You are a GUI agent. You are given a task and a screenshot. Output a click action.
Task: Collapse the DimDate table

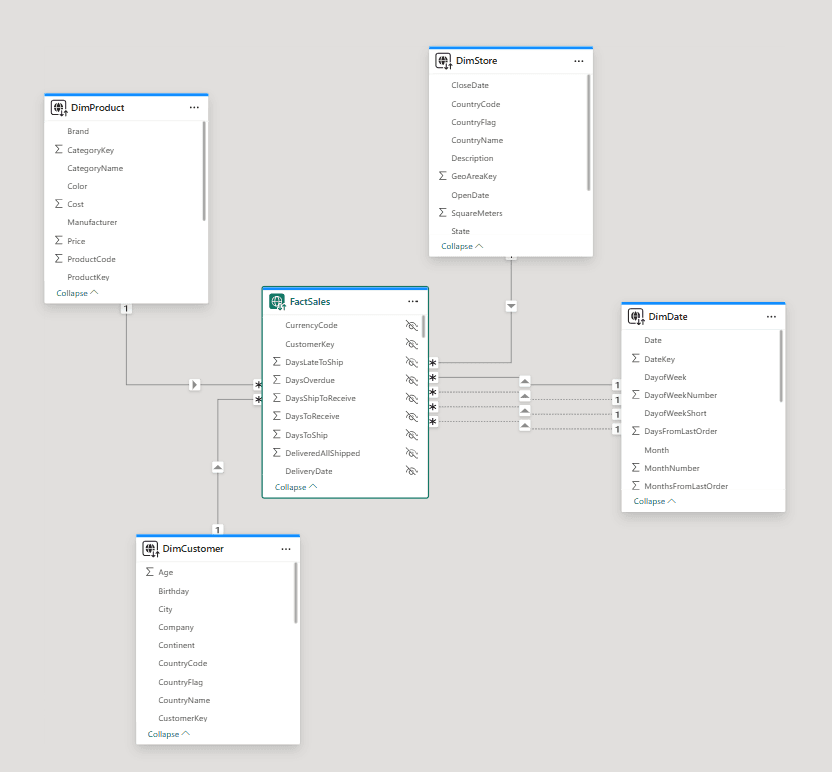tap(655, 501)
